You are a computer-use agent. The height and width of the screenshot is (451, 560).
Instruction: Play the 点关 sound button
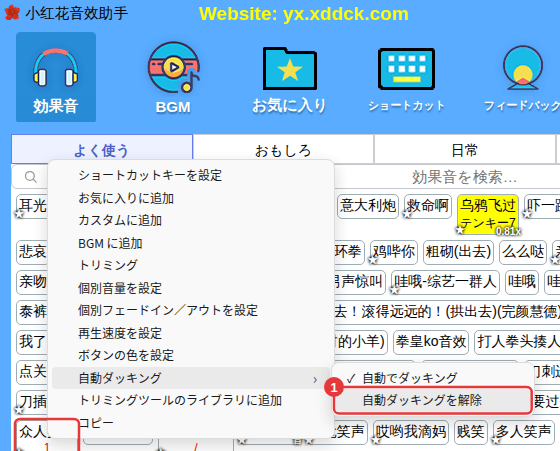coord(32,372)
